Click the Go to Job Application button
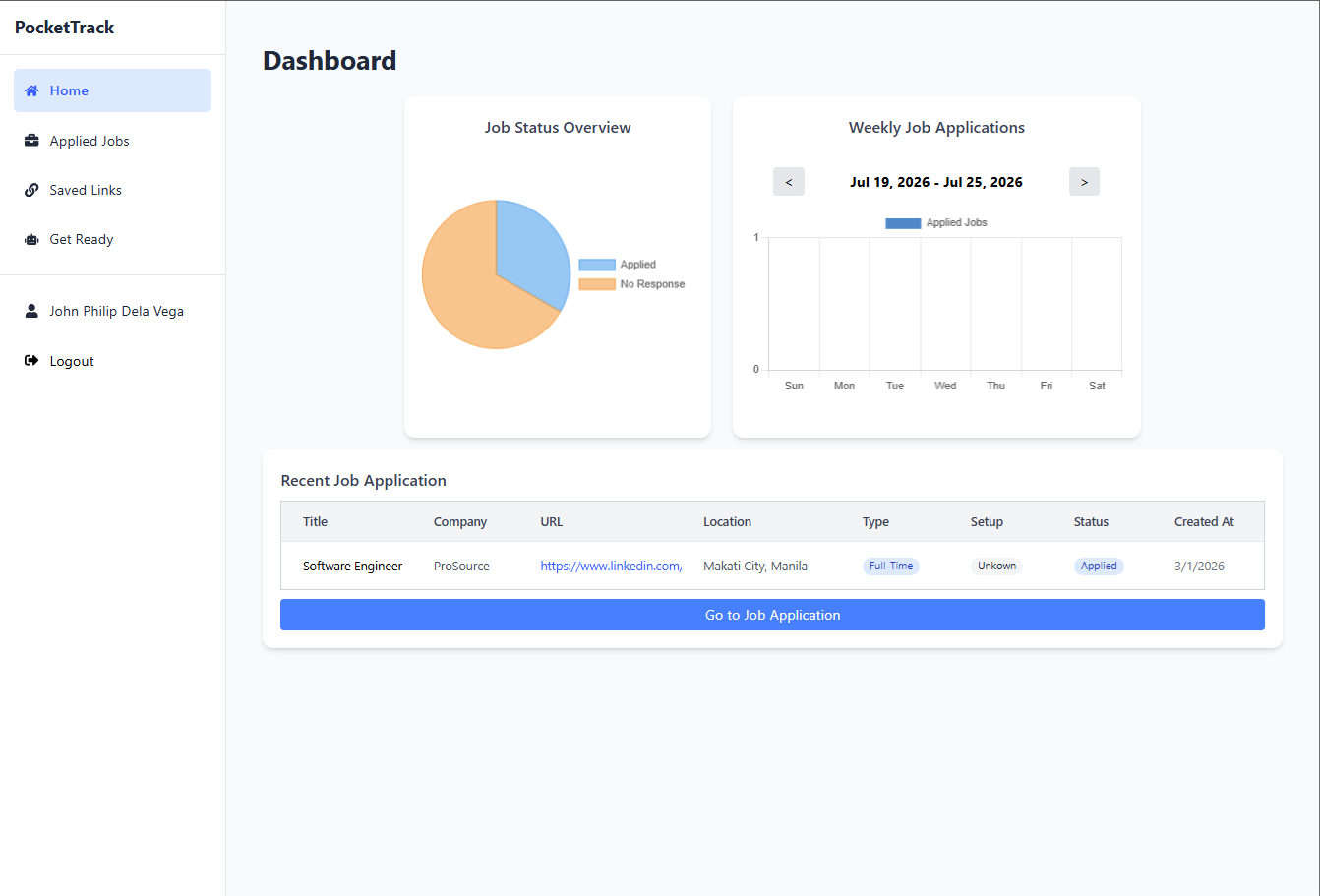Image resolution: width=1320 pixels, height=896 pixels. pyautogui.click(x=772, y=615)
